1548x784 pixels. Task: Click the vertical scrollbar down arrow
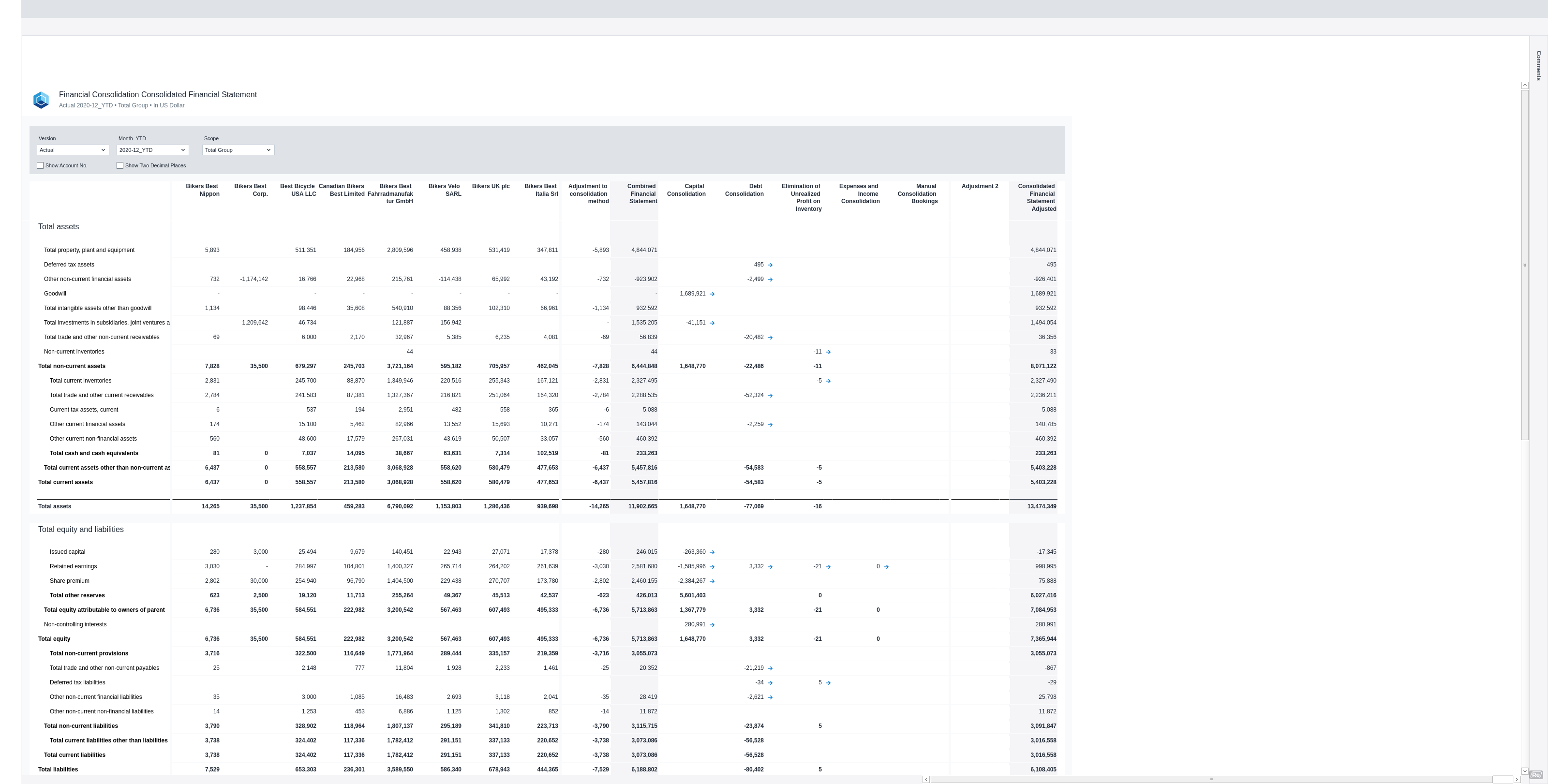click(1525, 771)
